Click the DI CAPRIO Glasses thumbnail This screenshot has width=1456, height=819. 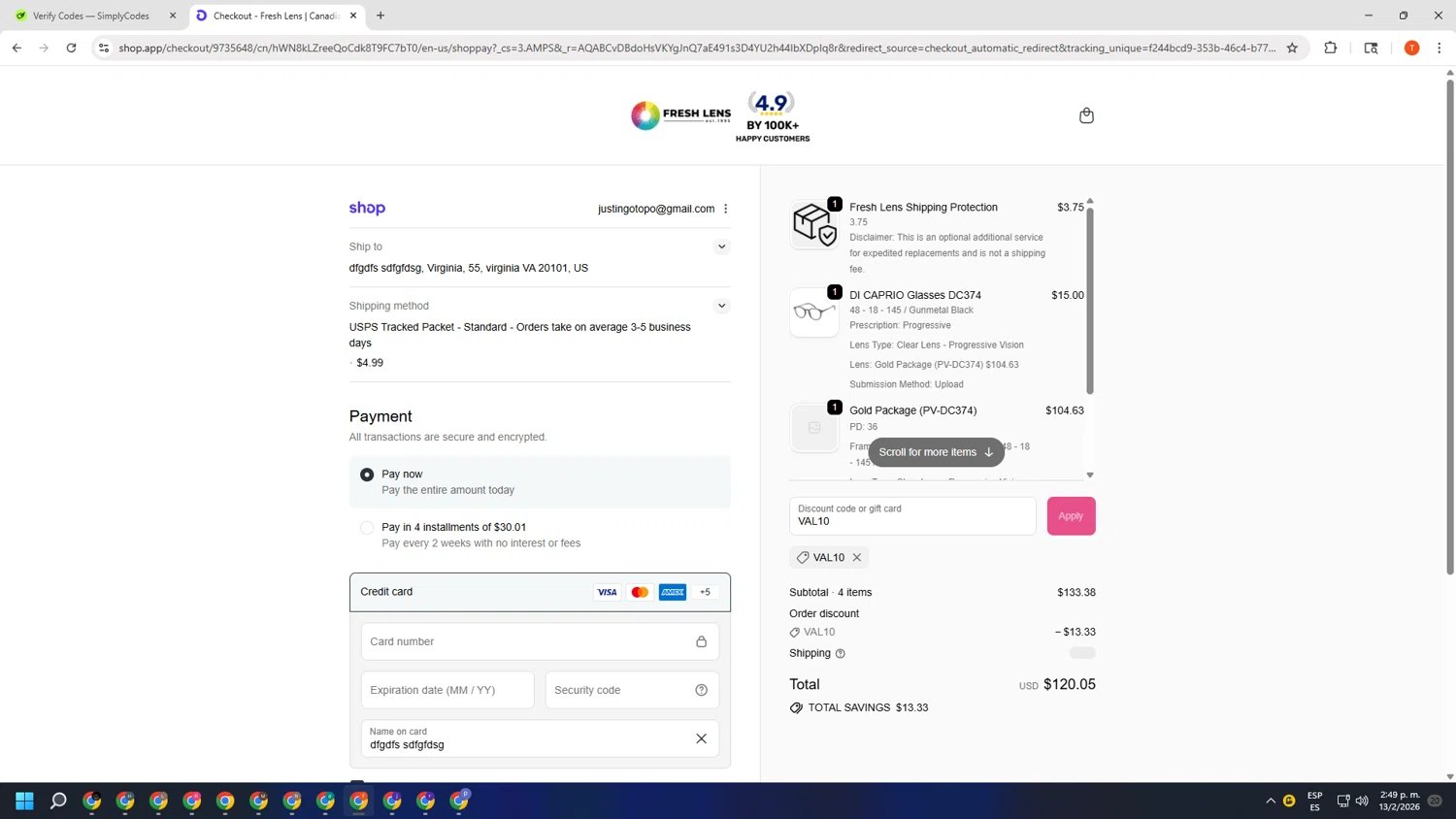coord(814,311)
